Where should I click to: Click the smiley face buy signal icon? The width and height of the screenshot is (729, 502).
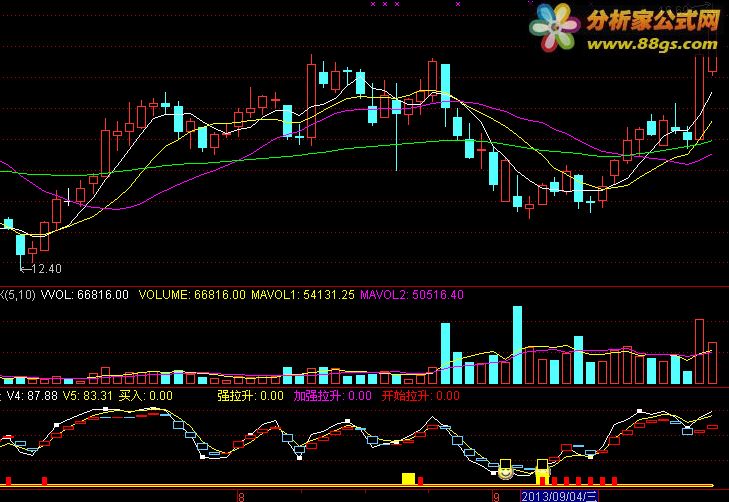[x=505, y=473]
